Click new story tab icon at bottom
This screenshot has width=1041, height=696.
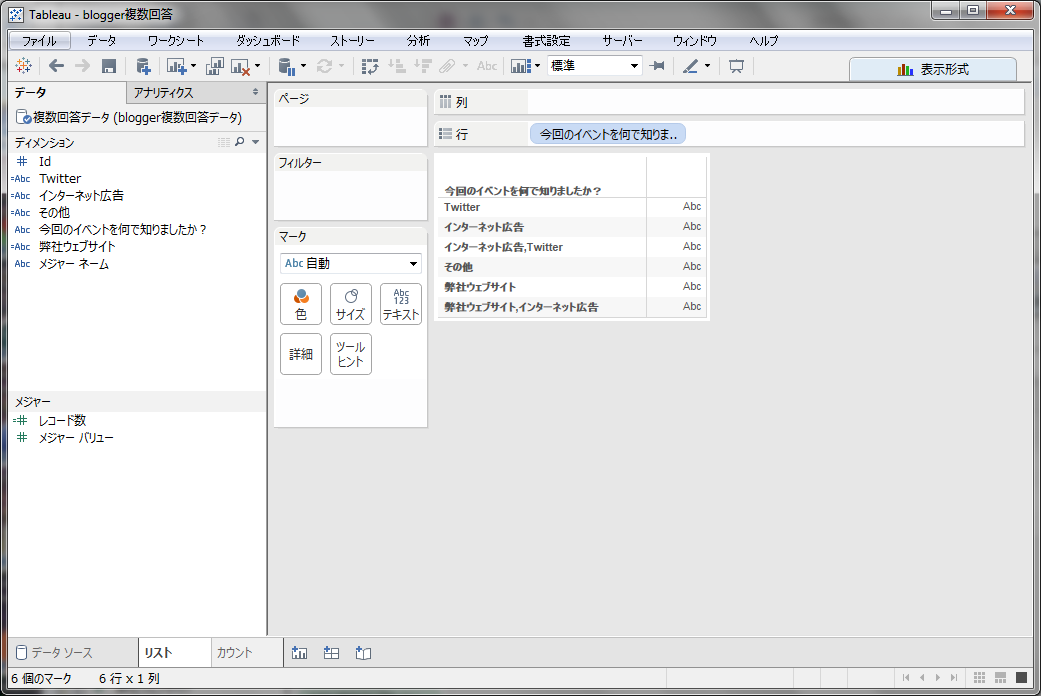(363, 653)
